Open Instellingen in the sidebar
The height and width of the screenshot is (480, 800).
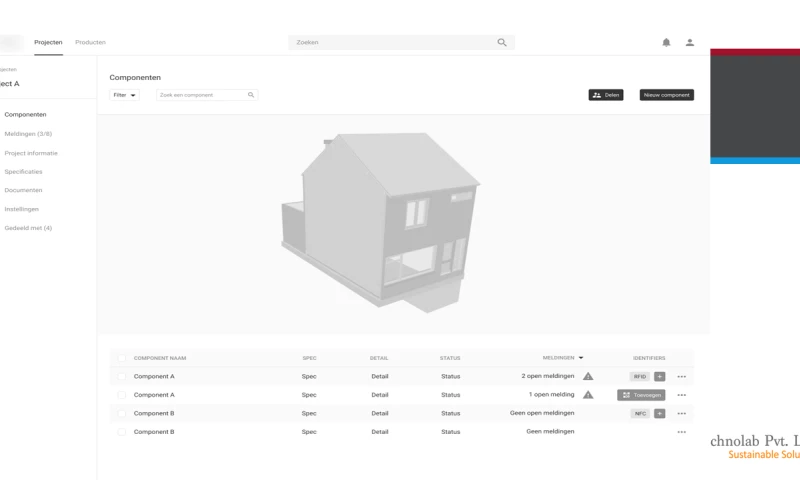point(21,209)
